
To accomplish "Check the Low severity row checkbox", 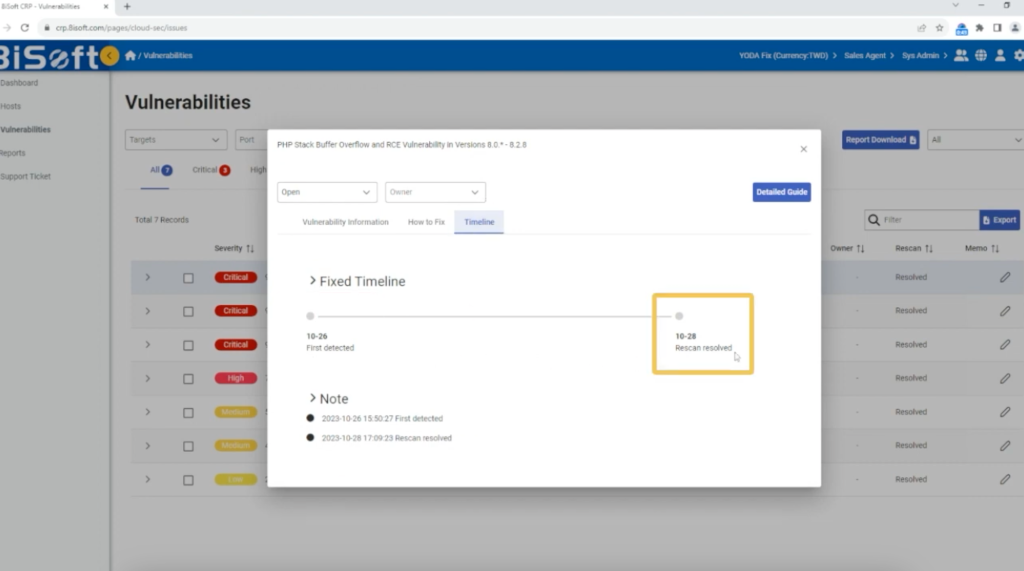I will (x=188, y=480).
